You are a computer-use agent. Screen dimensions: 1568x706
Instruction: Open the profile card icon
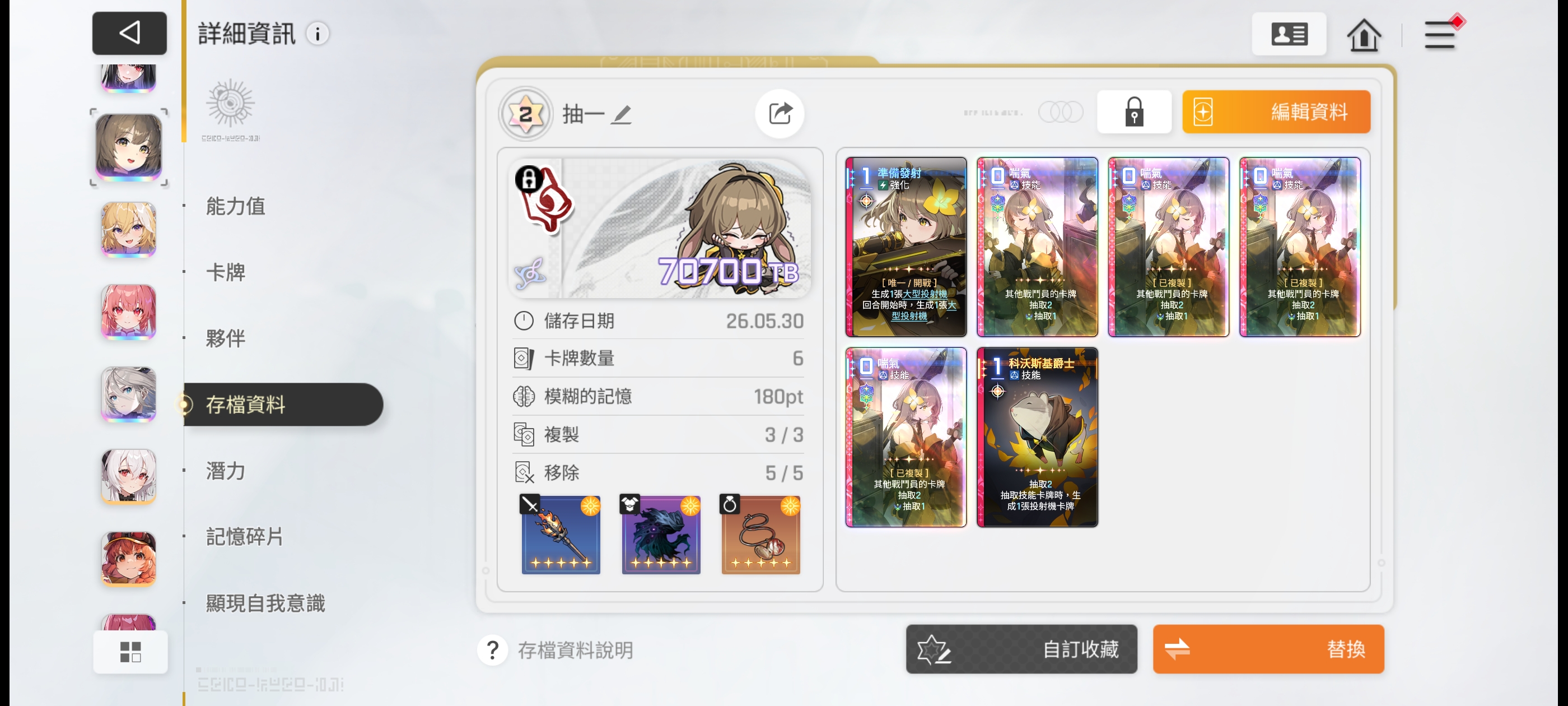pyautogui.click(x=1289, y=34)
